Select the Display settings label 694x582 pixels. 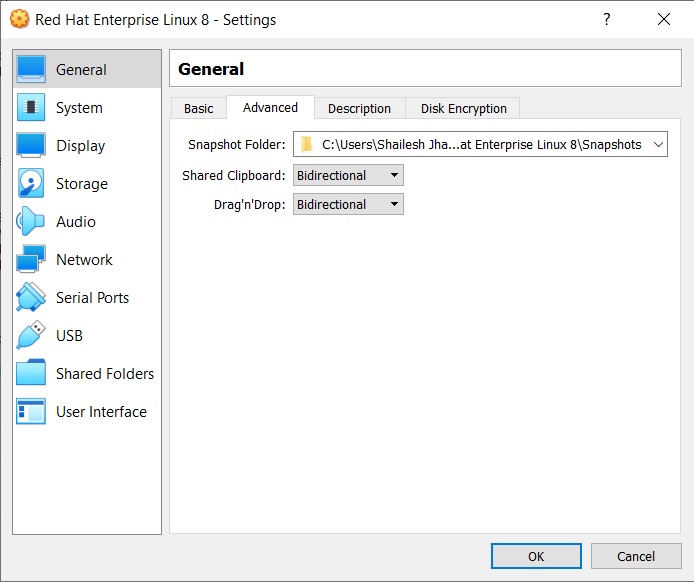pyautogui.click(x=81, y=146)
